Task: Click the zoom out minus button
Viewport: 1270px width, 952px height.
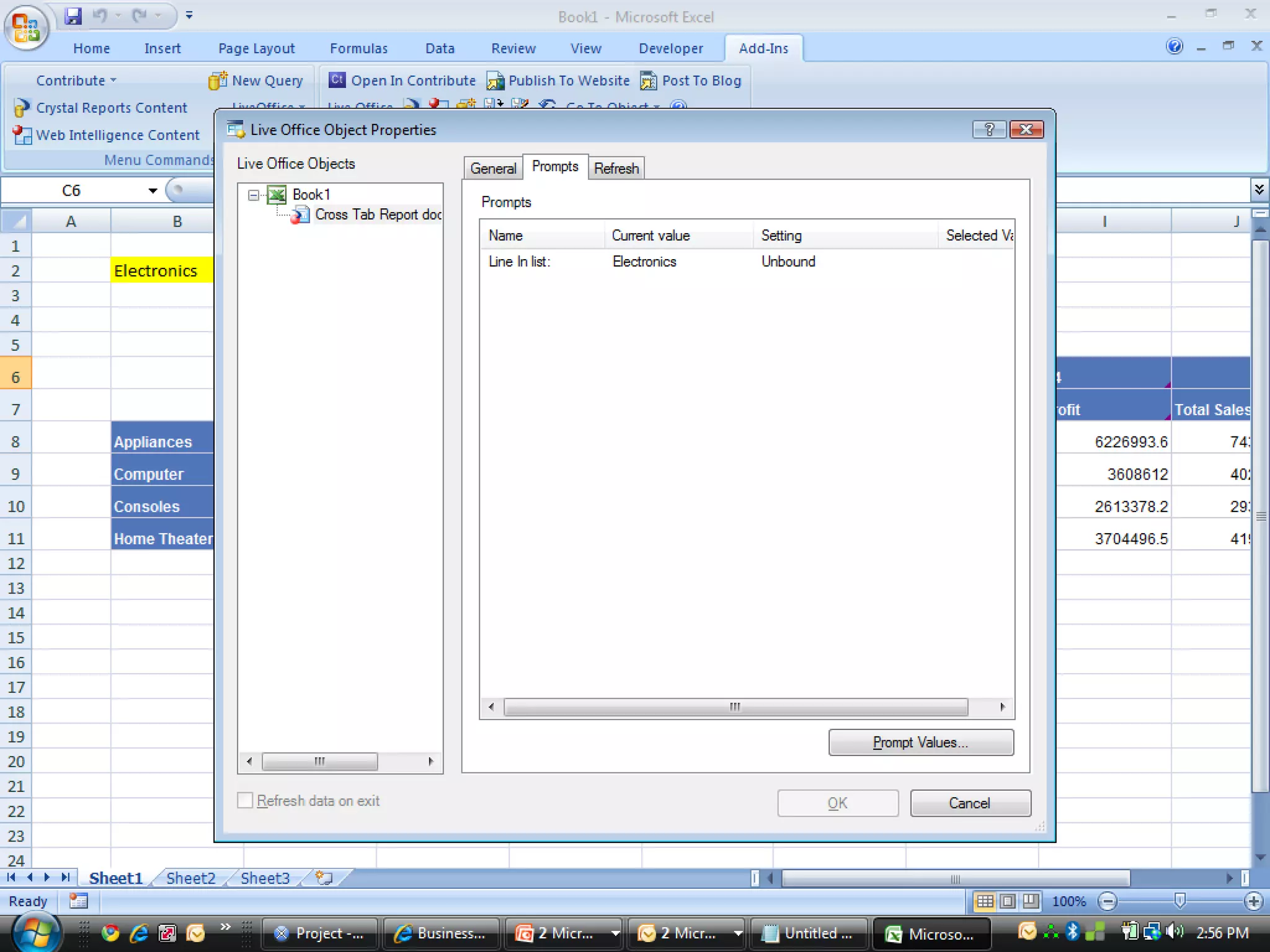Action: [1107, 901]
